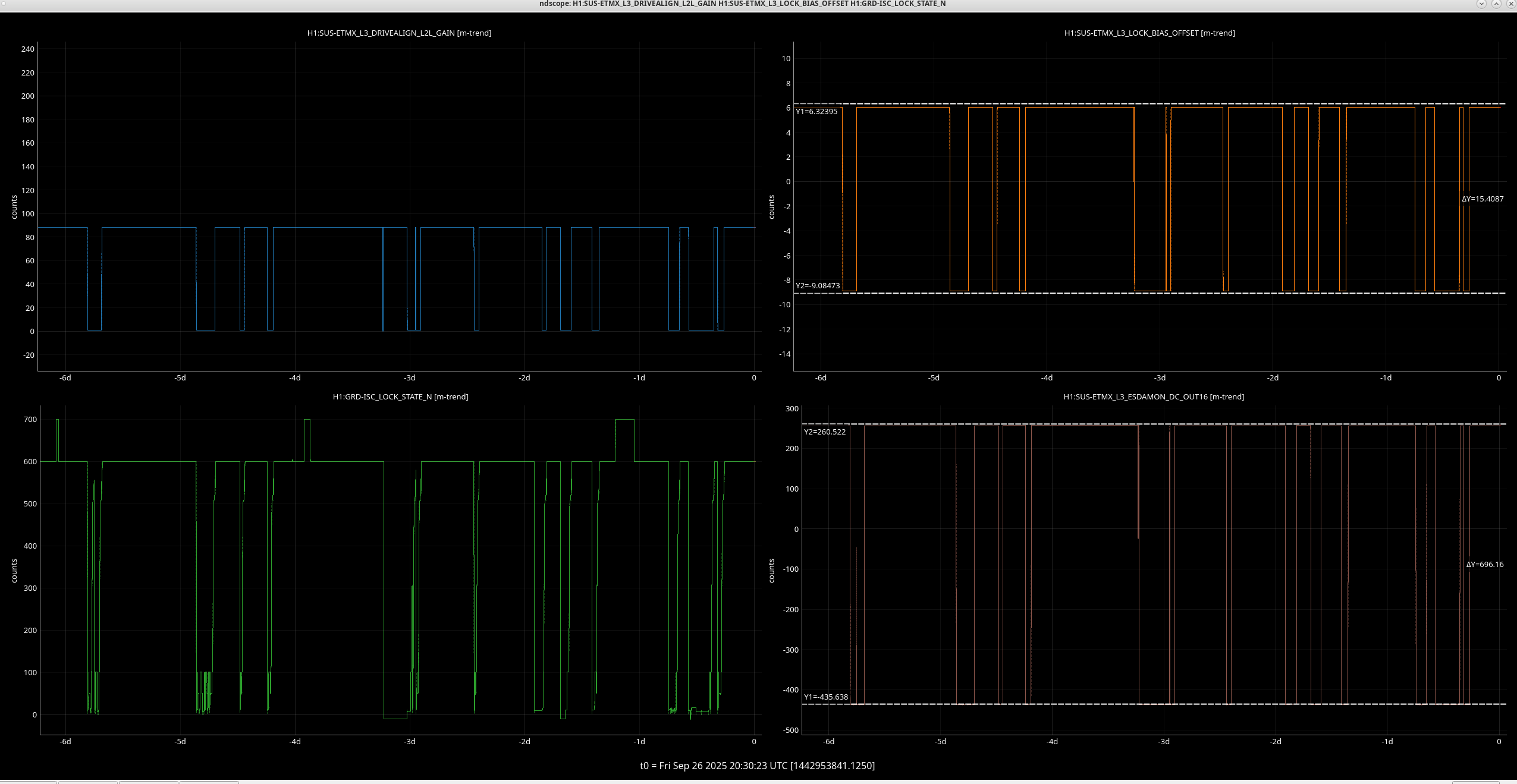Select the Y1=6.32395 cursor label
Image resolution: width=1517 pixels, height=784 pixels.
[816, 112]
